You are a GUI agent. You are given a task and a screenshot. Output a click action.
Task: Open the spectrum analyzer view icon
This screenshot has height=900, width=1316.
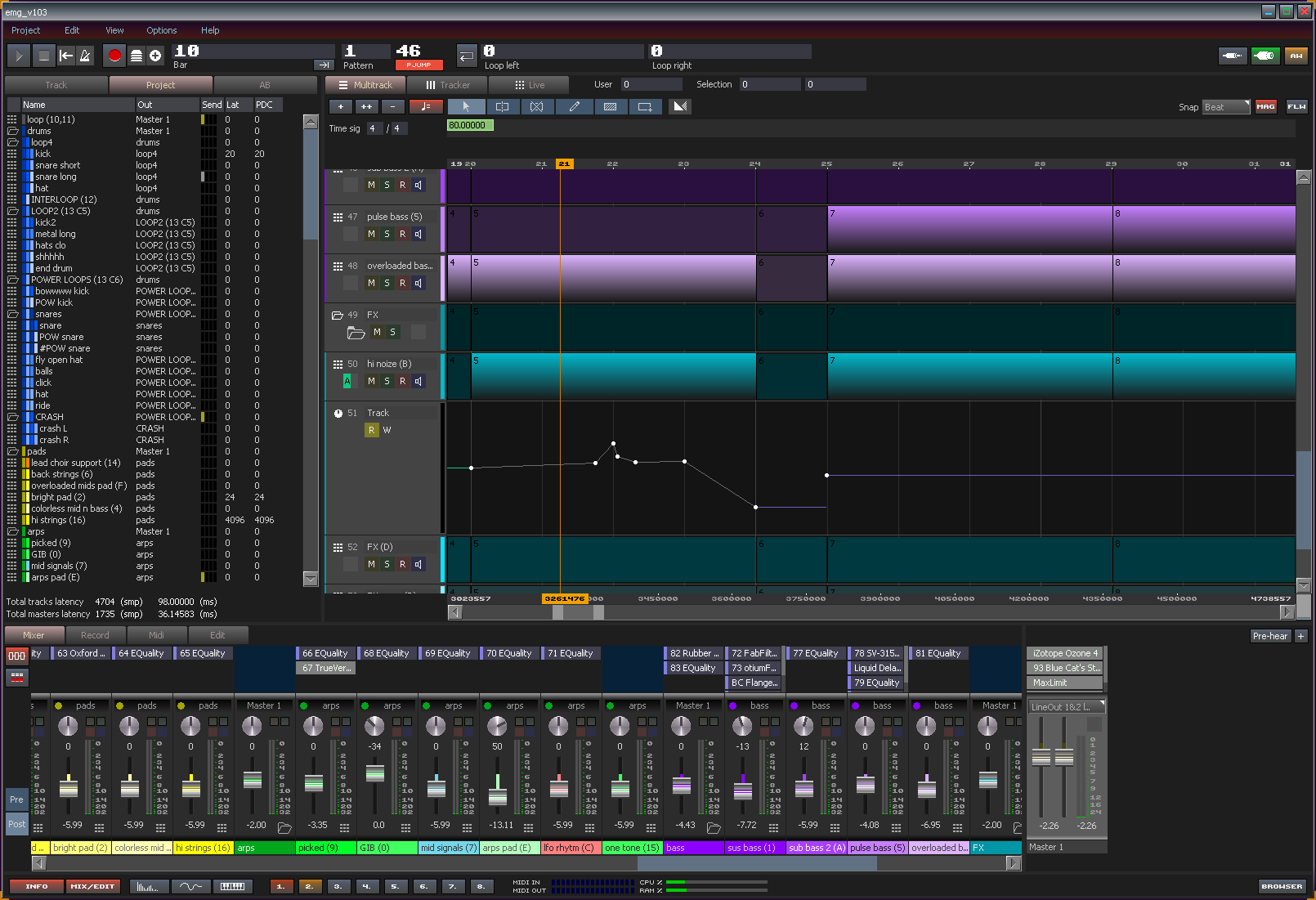pos(149,886)
